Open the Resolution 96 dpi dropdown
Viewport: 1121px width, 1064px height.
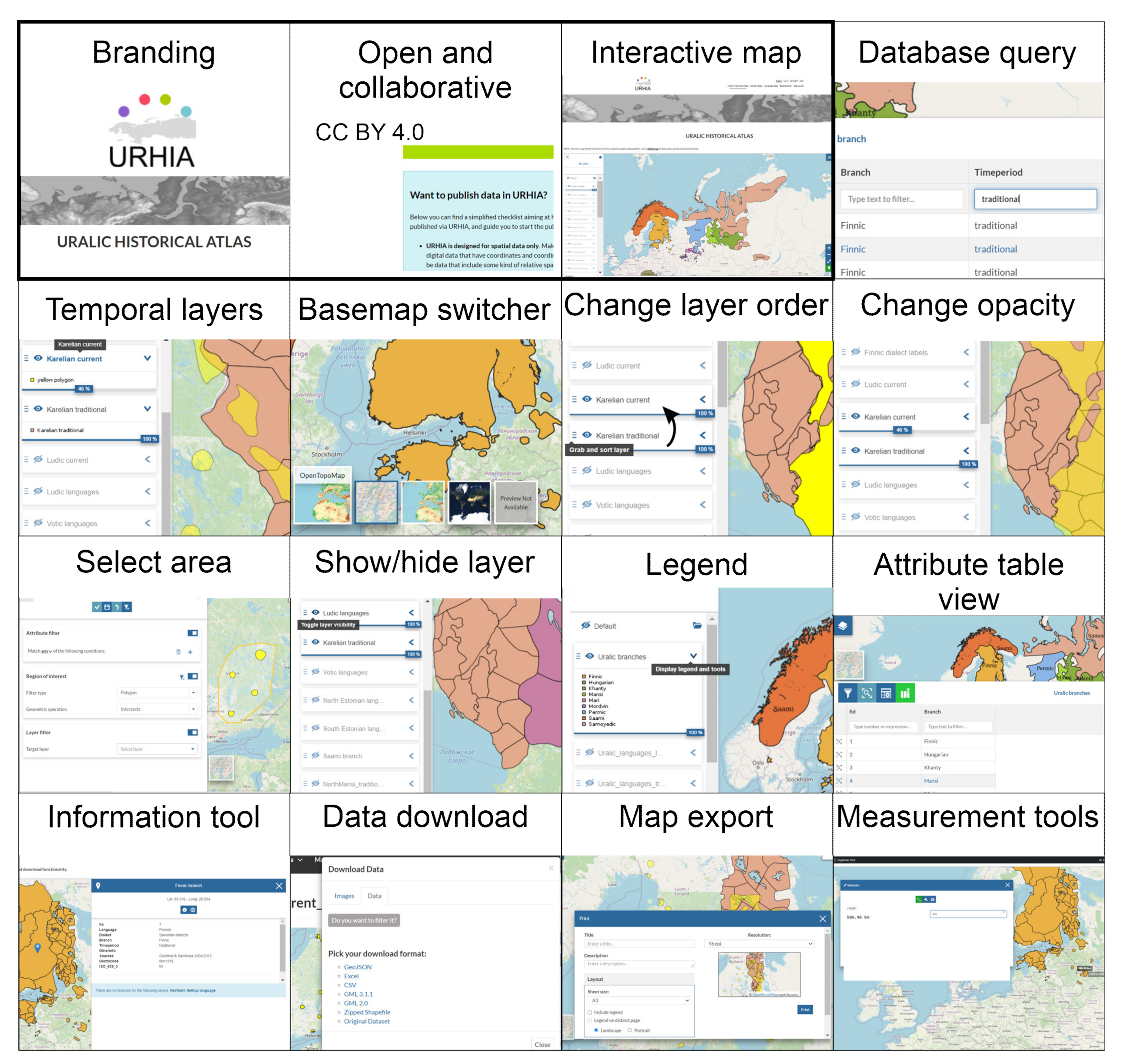click(759, 944)
